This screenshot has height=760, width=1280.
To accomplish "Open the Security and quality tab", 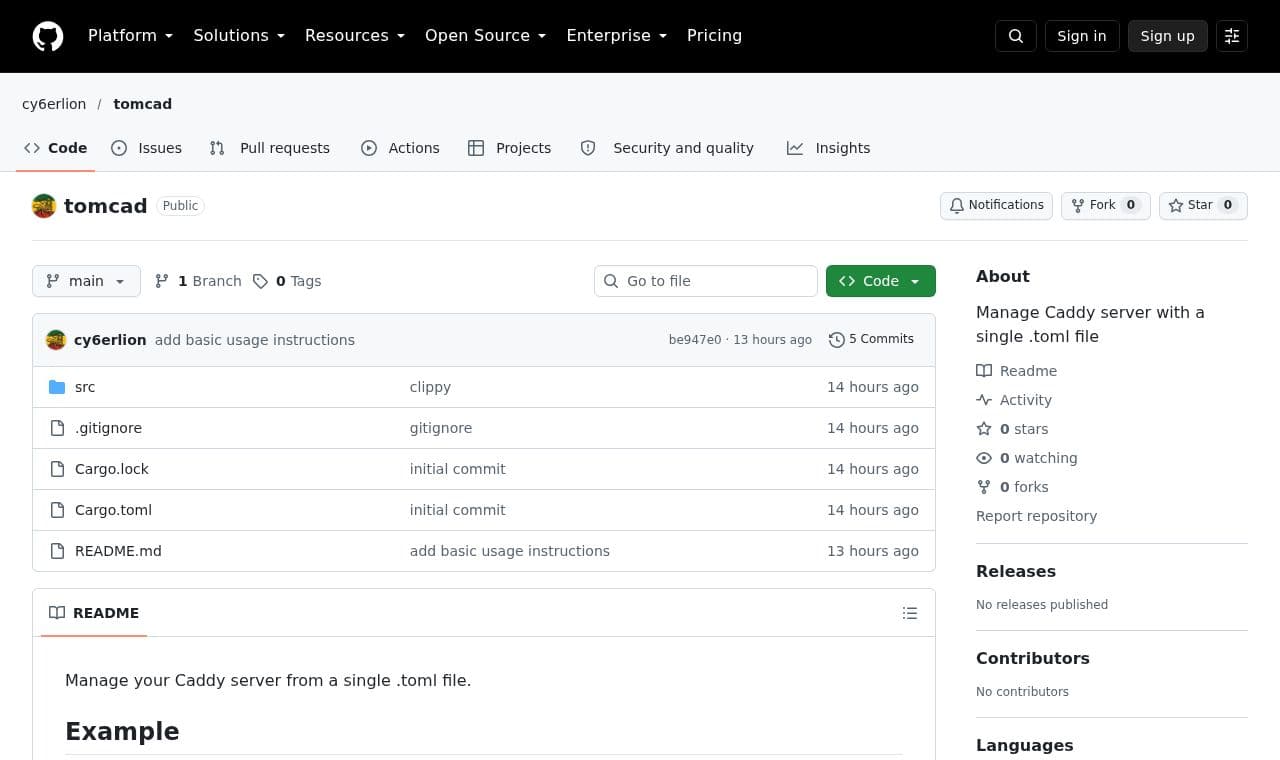I will 667,148.
